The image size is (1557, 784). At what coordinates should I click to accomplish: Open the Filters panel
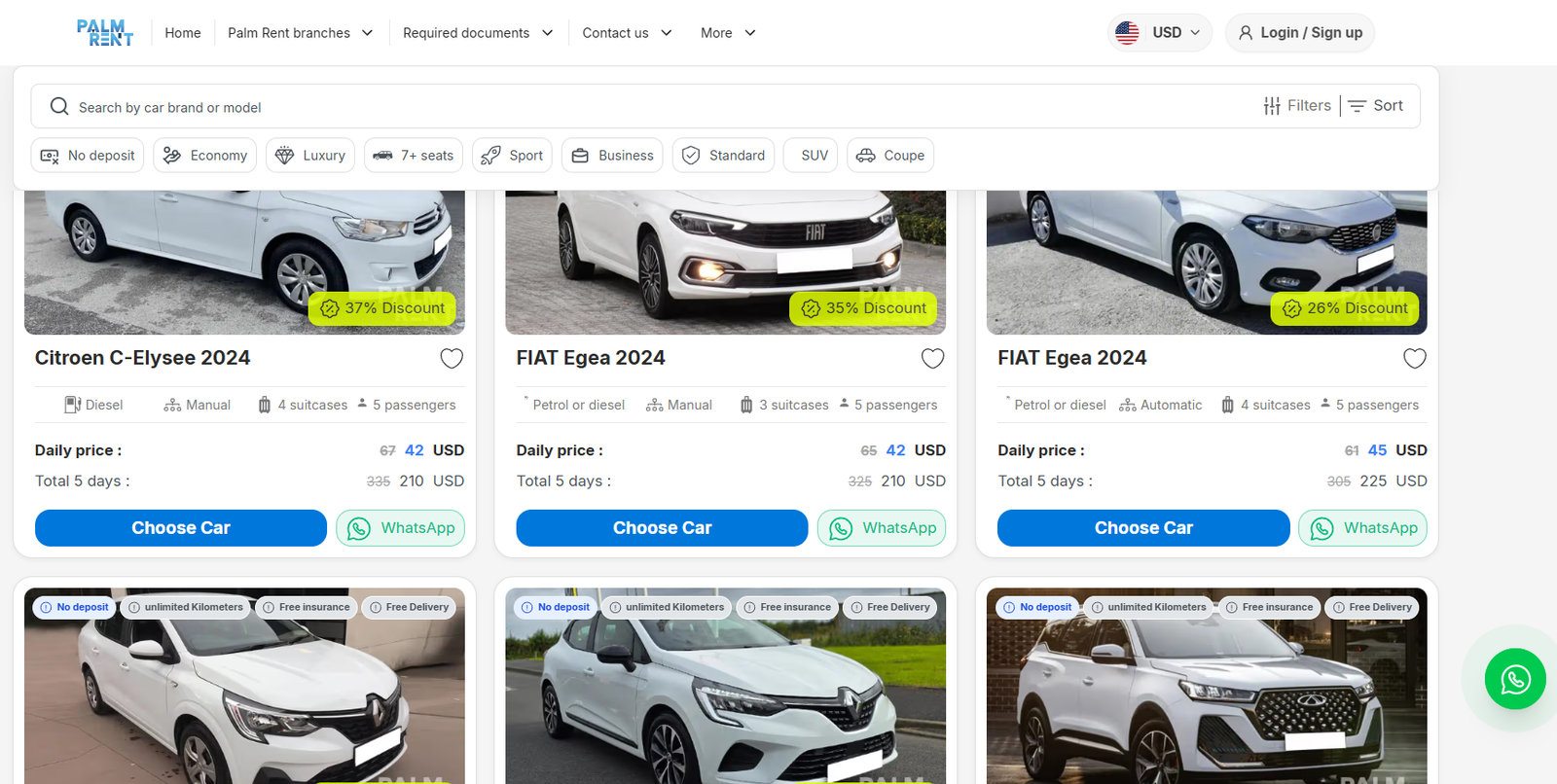(1297, 105)
